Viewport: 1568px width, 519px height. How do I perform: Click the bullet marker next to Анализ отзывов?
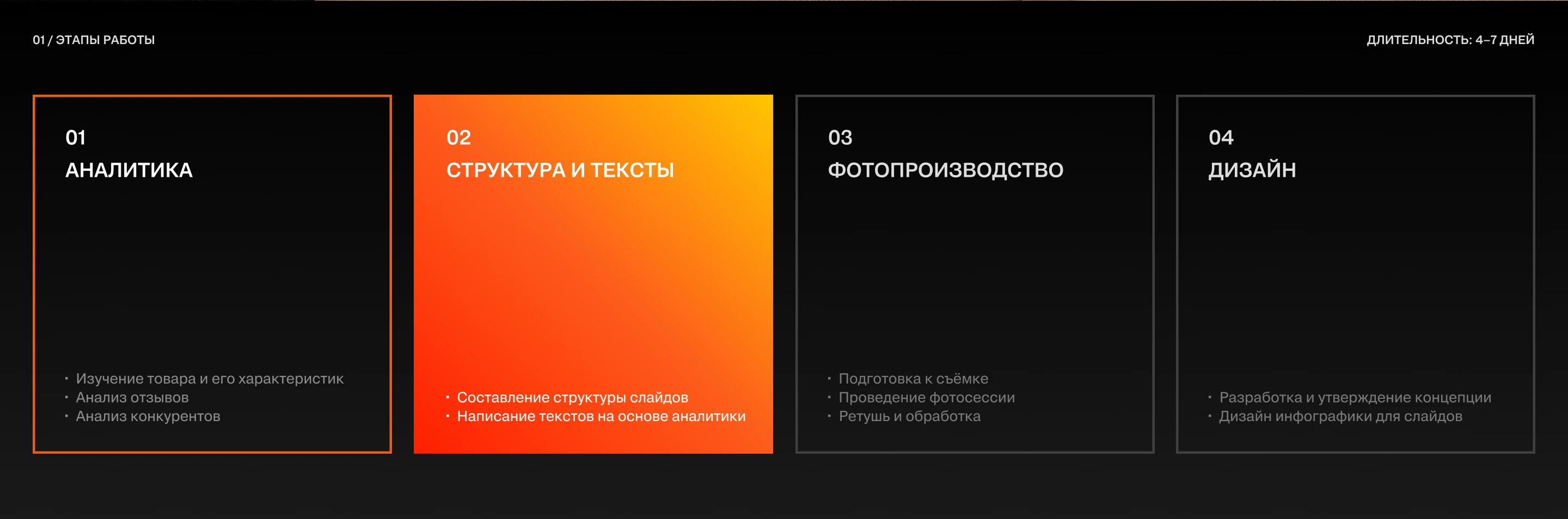(x=66, y=397)
